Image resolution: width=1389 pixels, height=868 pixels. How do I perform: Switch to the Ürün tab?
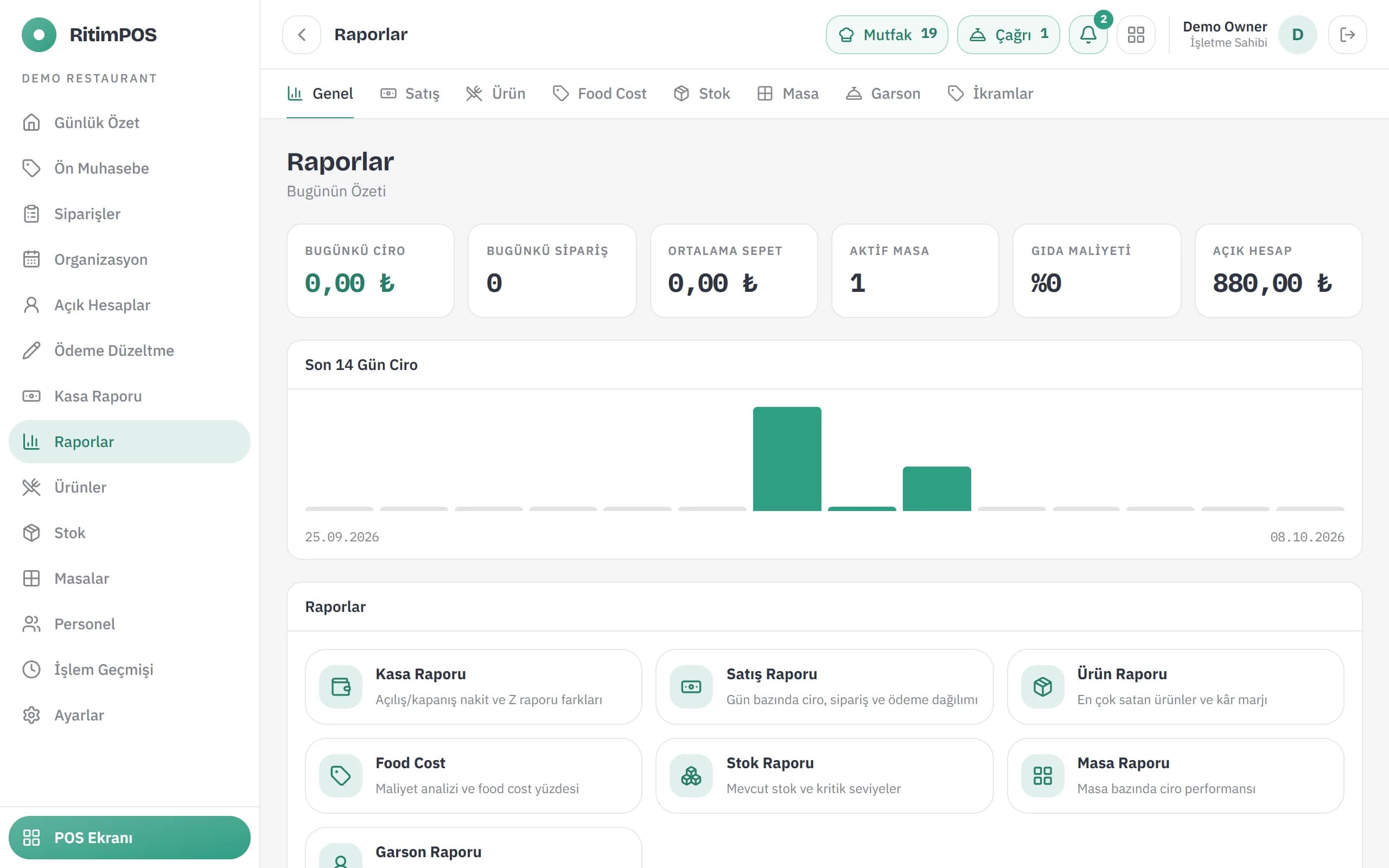pyautogui.click(x=496, y=93)
